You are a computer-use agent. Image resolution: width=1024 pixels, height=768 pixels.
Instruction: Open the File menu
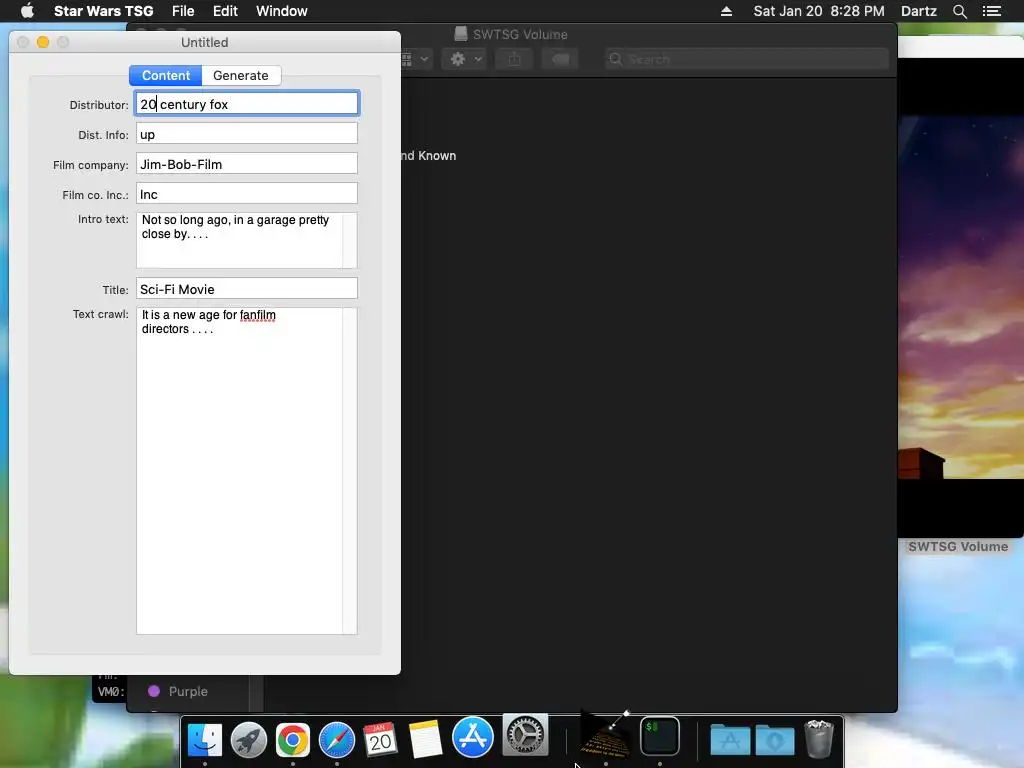click(x=183, y=11)
